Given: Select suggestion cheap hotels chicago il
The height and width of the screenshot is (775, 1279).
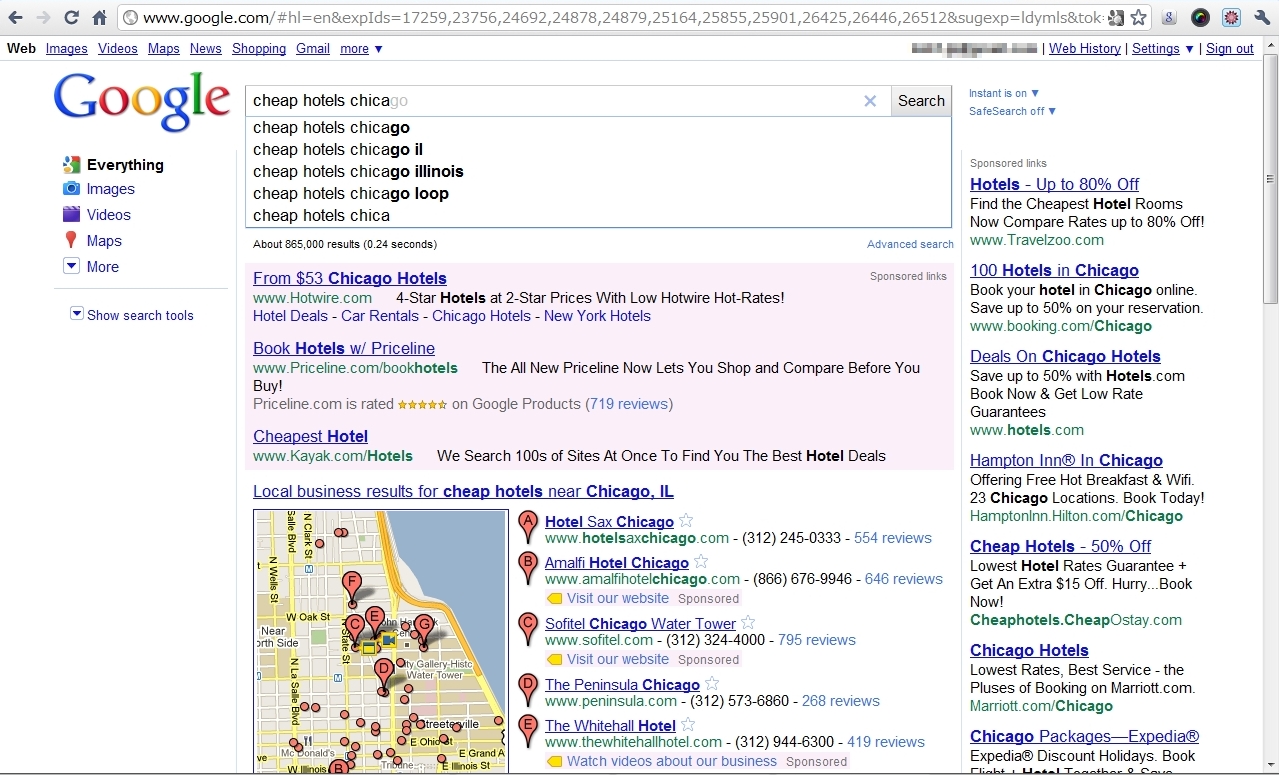Looking at the screenshot, I should [598, 149].
